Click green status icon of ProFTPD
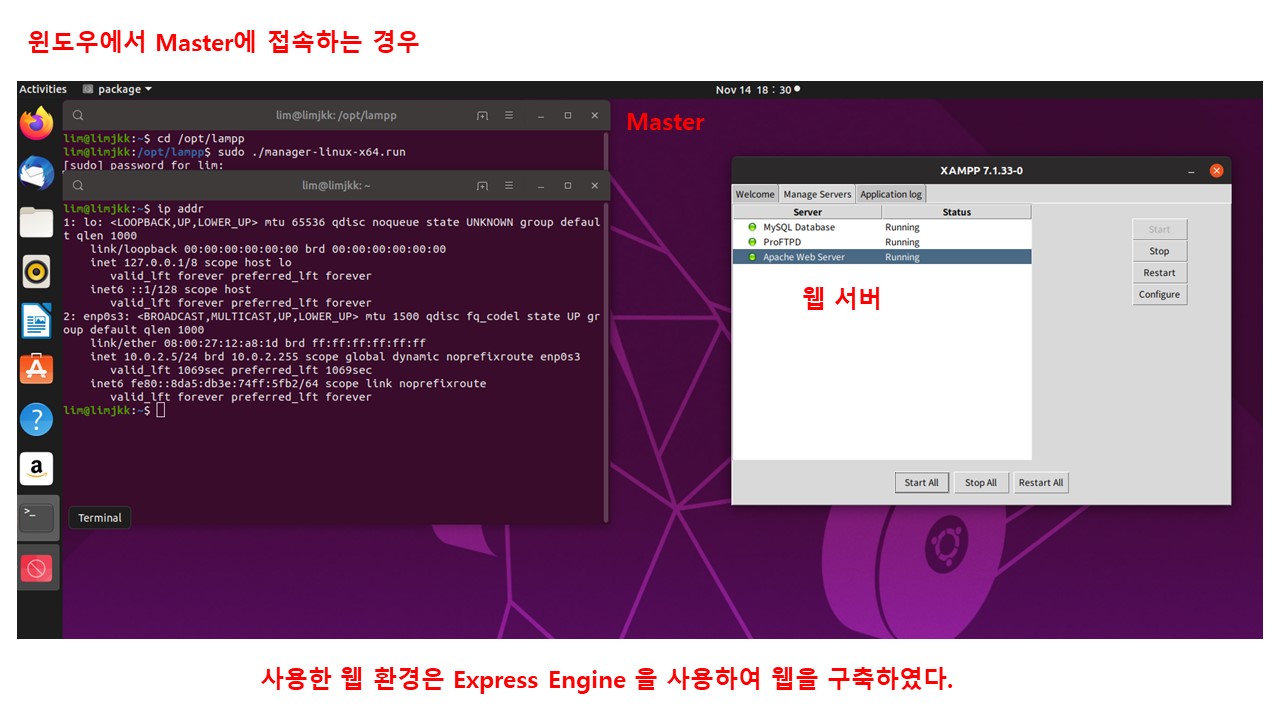The height and width of the screenshot is (720, 1280). (752, 242)
